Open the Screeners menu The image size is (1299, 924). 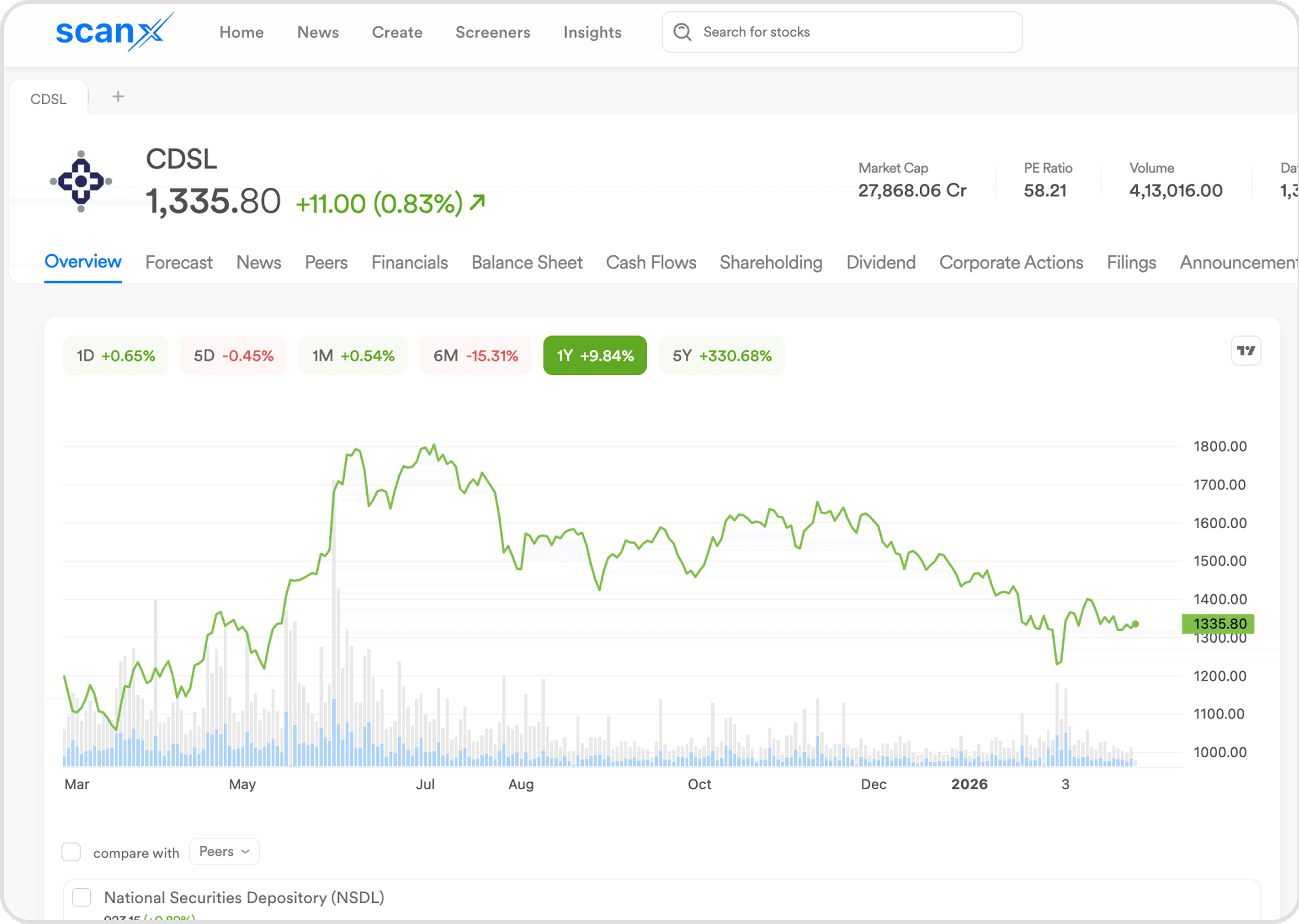(492, 32)
